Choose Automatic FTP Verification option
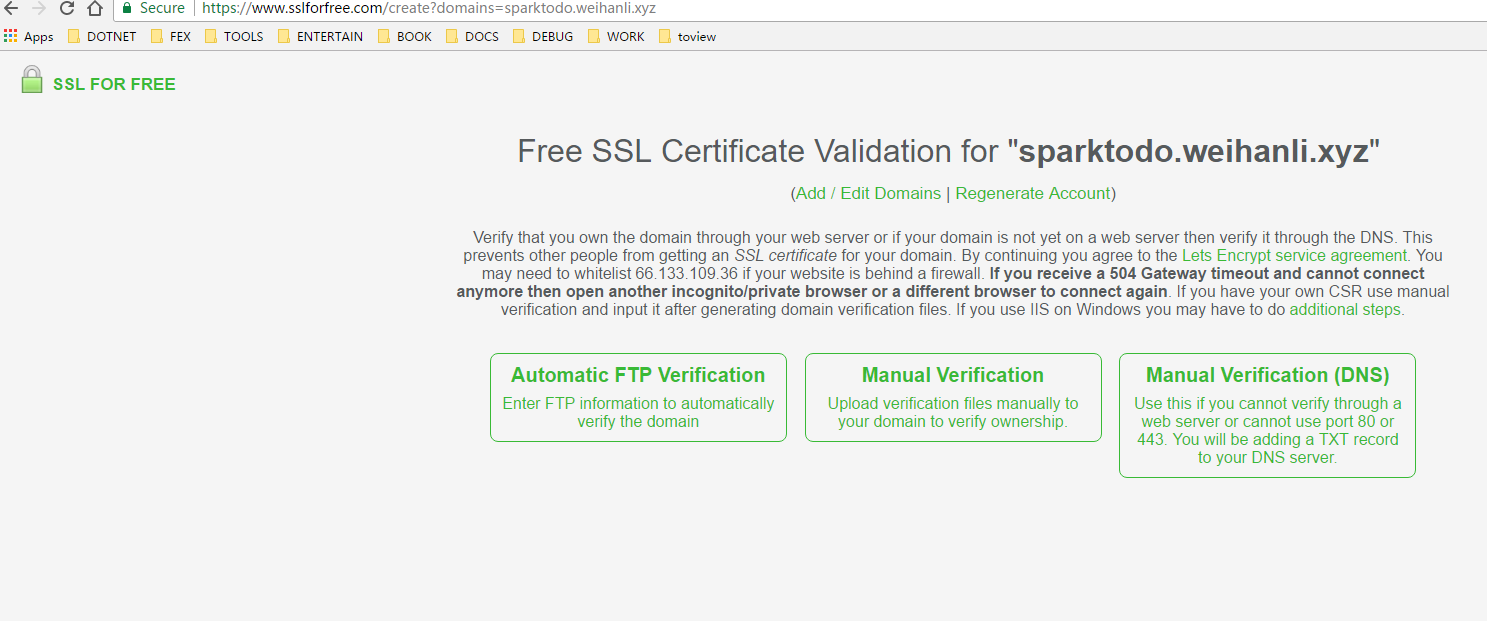Screen dimensions: 1487x621 (x=638, y=397)
